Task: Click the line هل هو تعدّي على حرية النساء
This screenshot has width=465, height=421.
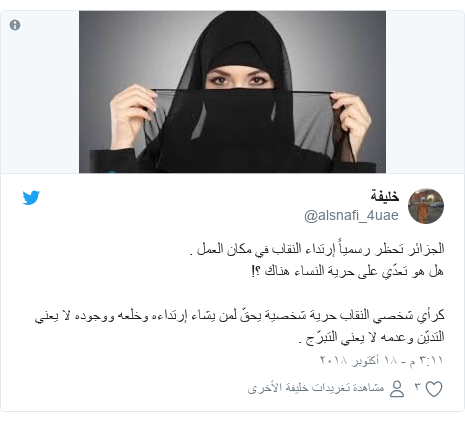Action: pyautogui.click(x=348, y=271)
